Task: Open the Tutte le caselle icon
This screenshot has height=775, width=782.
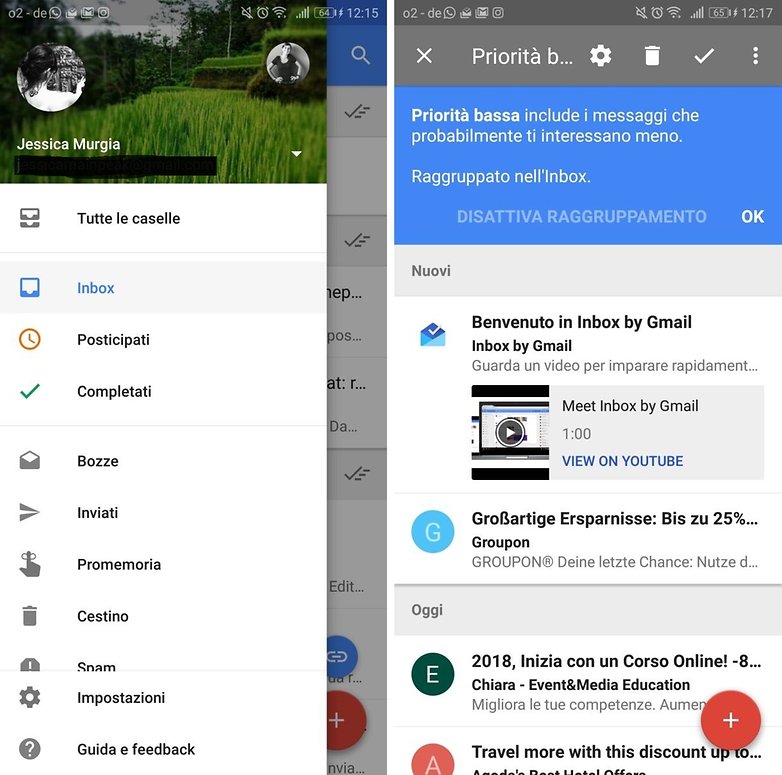Action: click(x=29, y=218)
